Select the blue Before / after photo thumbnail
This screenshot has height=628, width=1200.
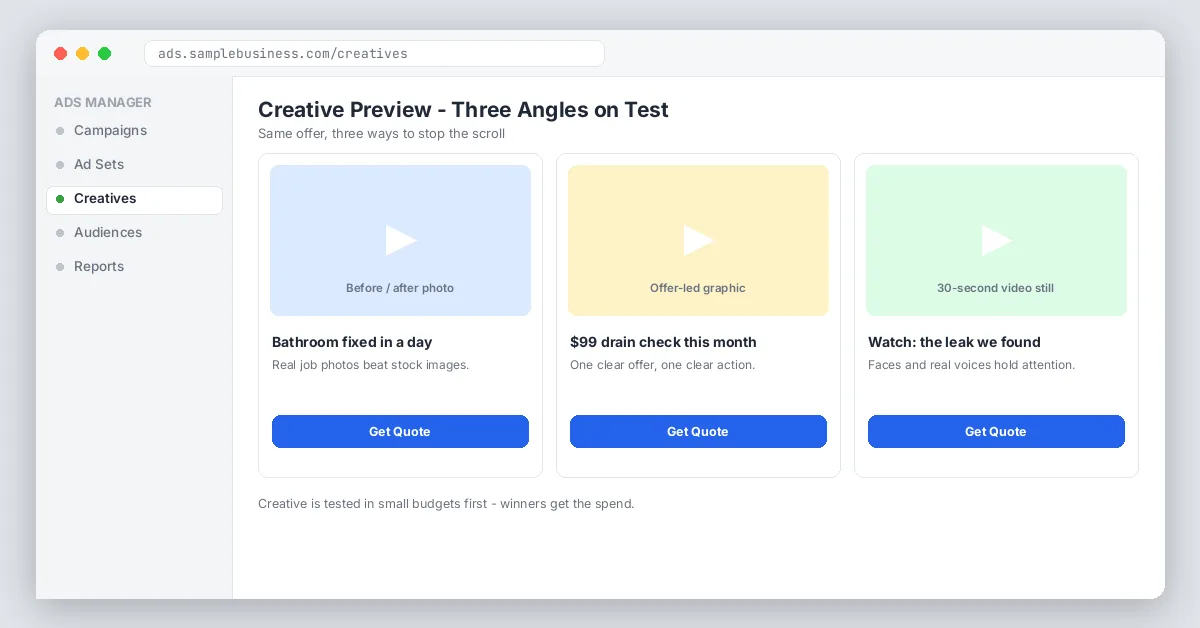400,240
